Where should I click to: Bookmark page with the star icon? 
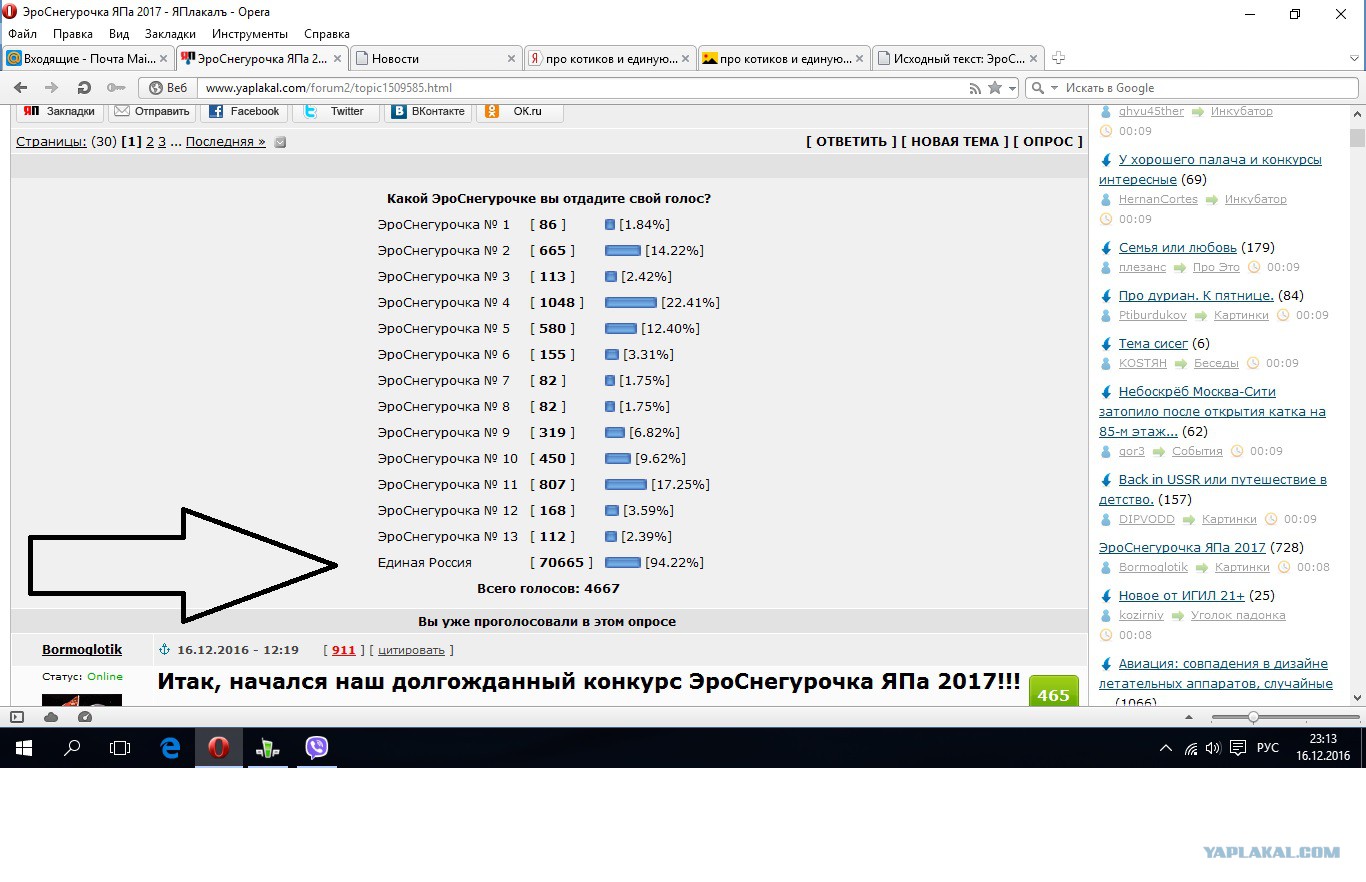(995, 88)
